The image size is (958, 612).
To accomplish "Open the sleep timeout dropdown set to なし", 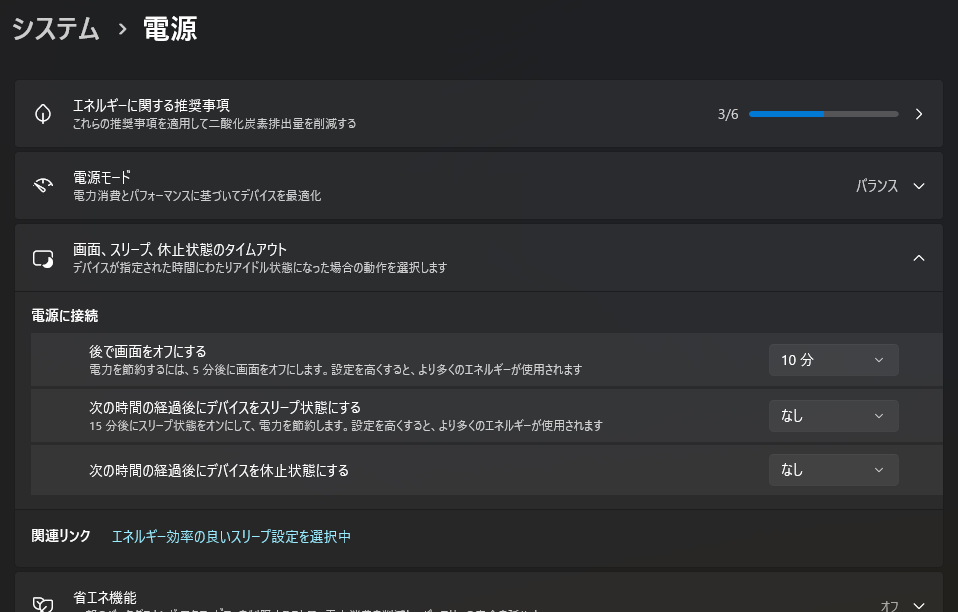I will click(833, 416).
